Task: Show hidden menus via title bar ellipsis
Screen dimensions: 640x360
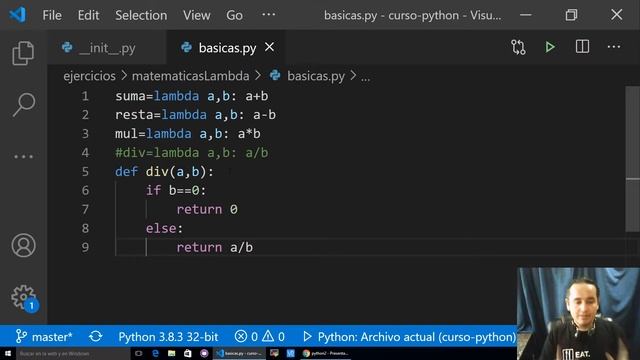Action: click(x=269, y=15)
